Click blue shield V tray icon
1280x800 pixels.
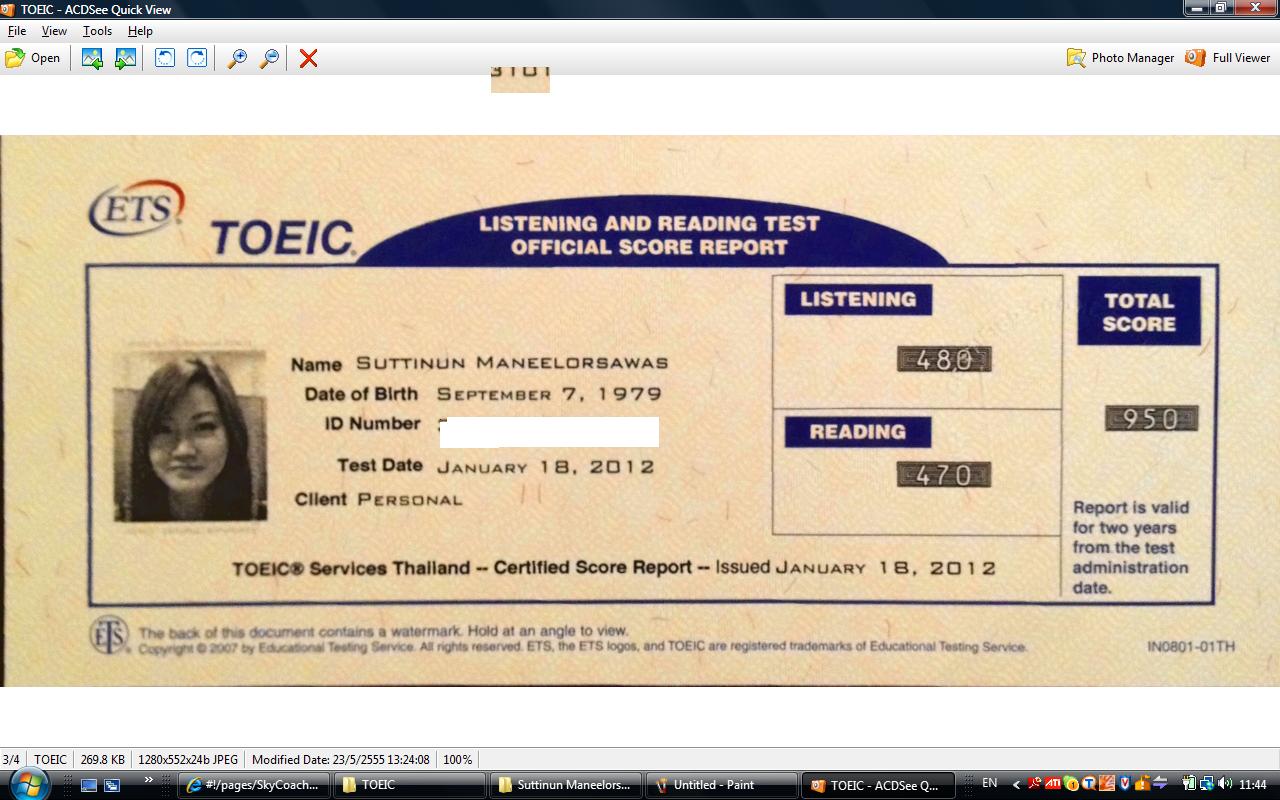click(1125, 783)
